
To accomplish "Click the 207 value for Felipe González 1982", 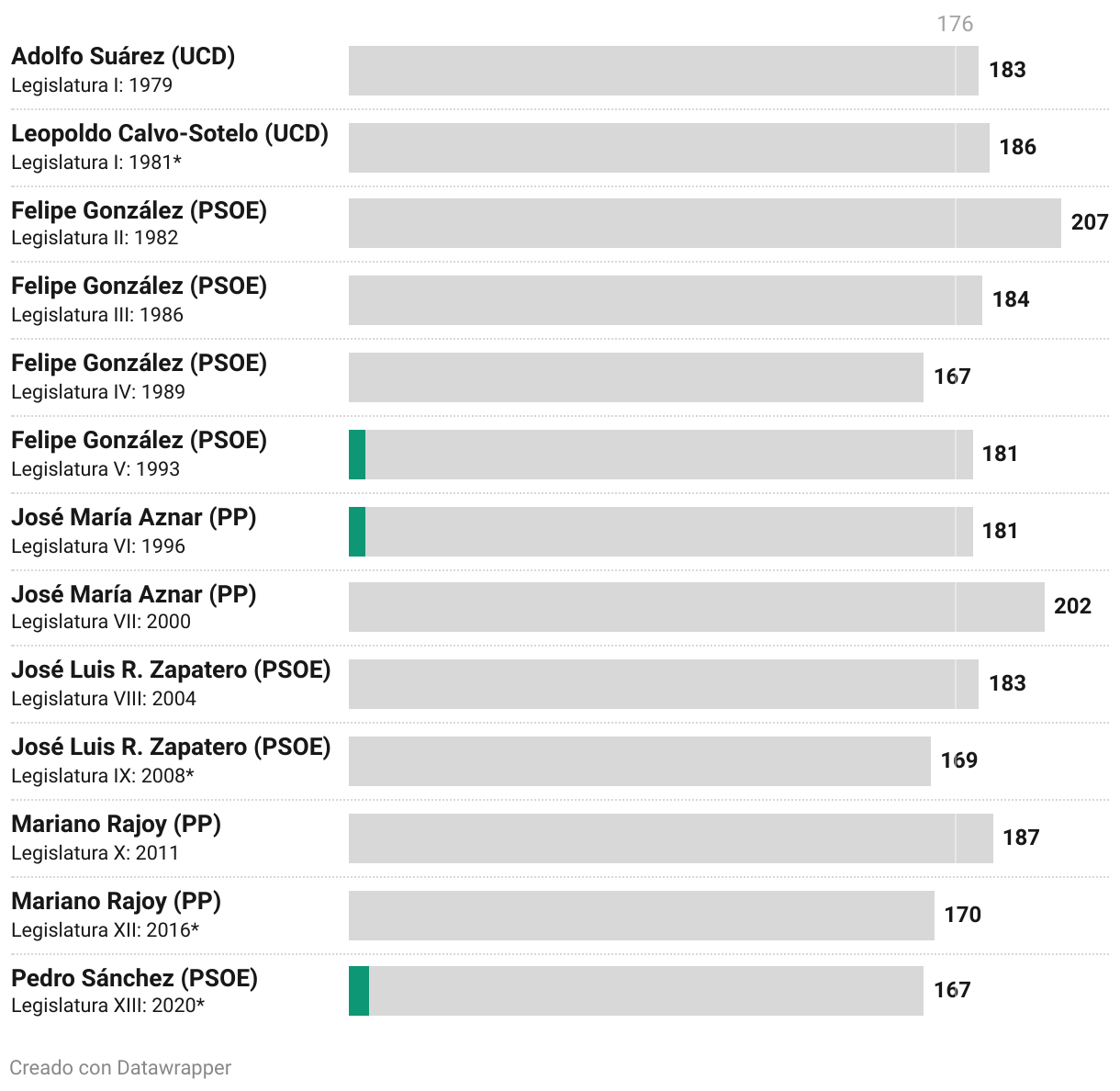I will tap(1090, 222).
